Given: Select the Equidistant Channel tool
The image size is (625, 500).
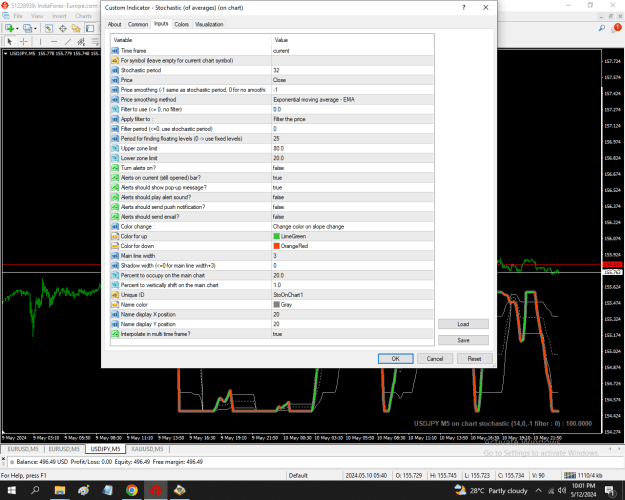Looking at the screenshot, I should tap(81, 41).
